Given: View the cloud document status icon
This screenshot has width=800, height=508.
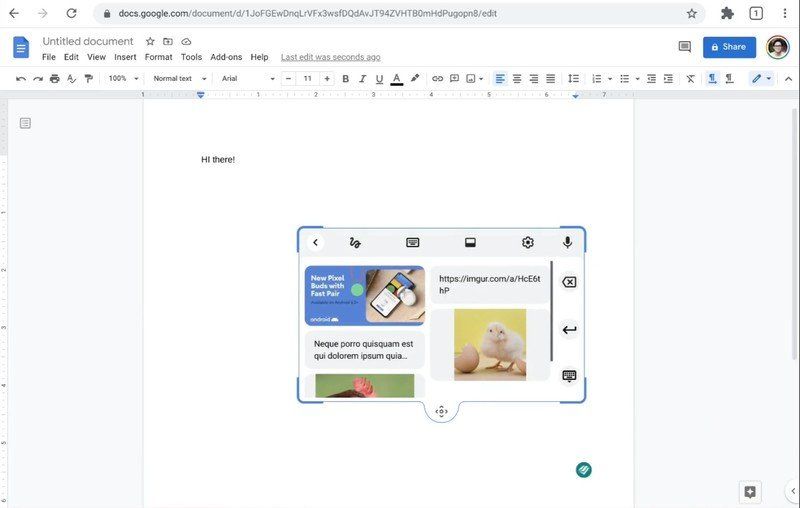Looking at the screenshot, I should (x=186, y=41).
